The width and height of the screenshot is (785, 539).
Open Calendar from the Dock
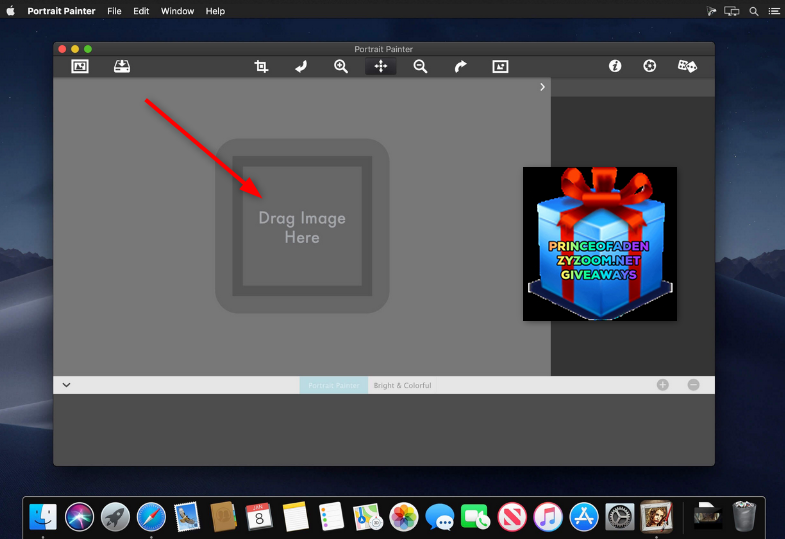tap(259, 516)
